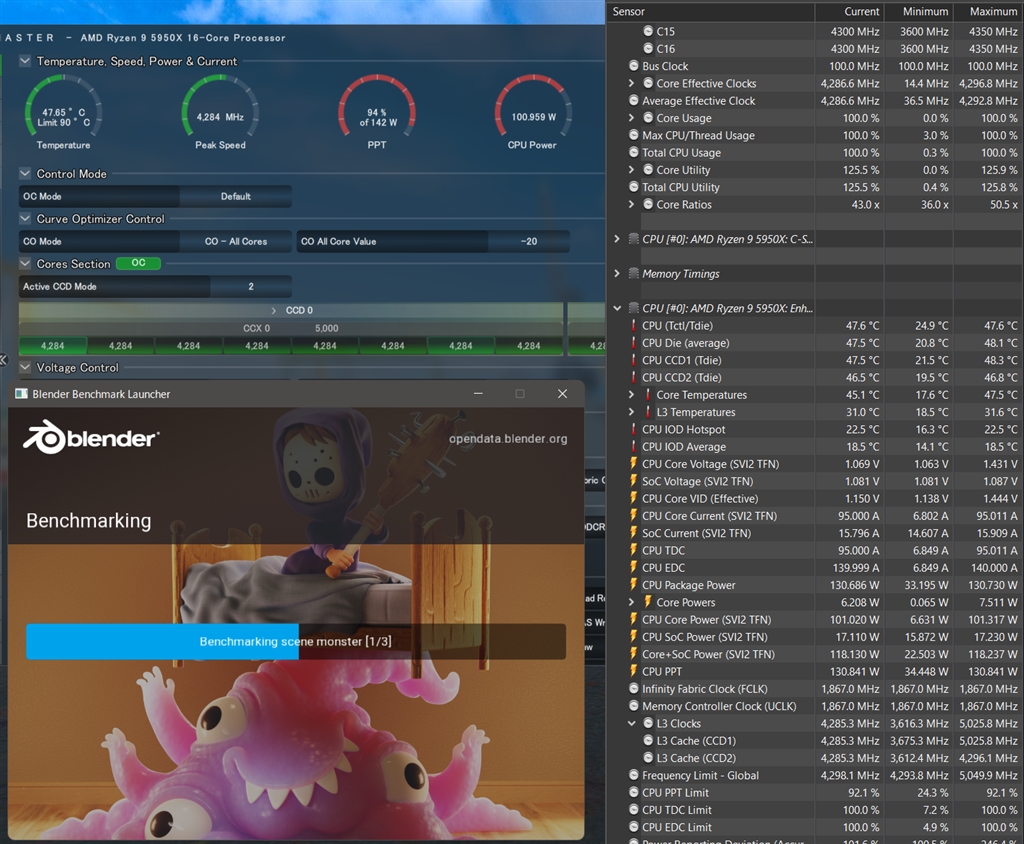Click the Memory Controller Clock (UCLK) icon

[633, 706]
